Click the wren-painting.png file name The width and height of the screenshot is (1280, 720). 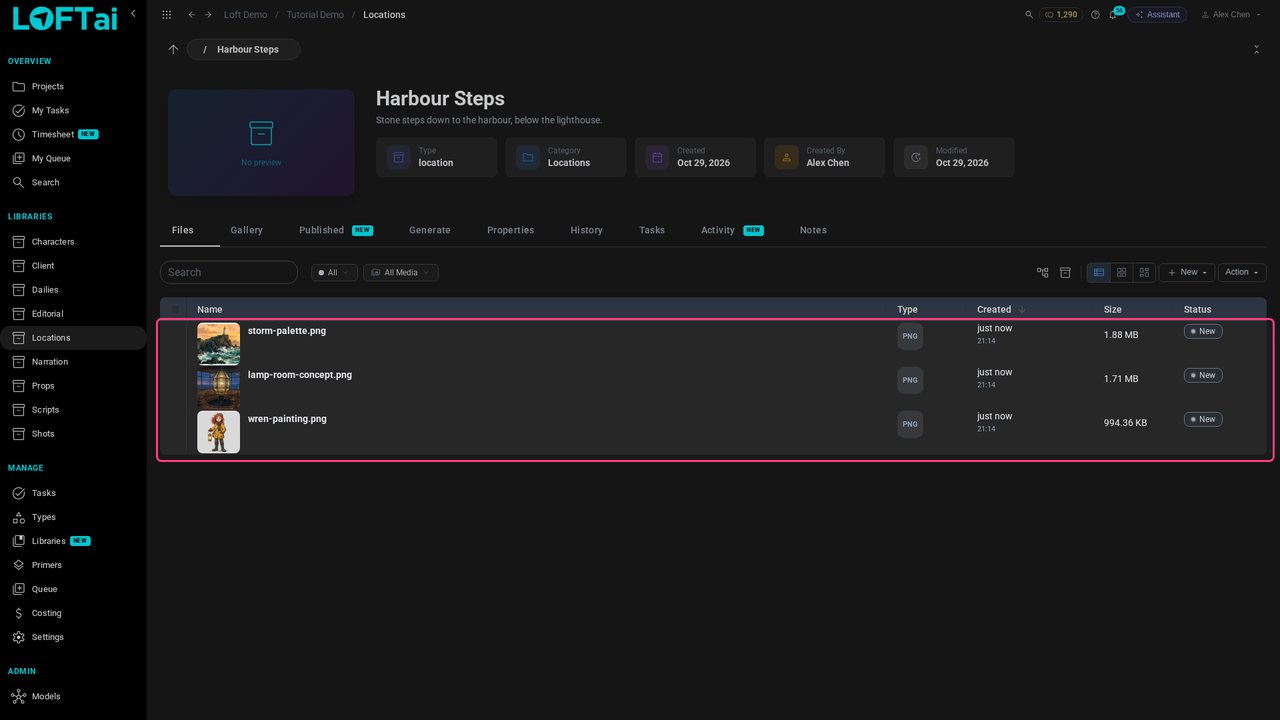(x=287, y=419)
